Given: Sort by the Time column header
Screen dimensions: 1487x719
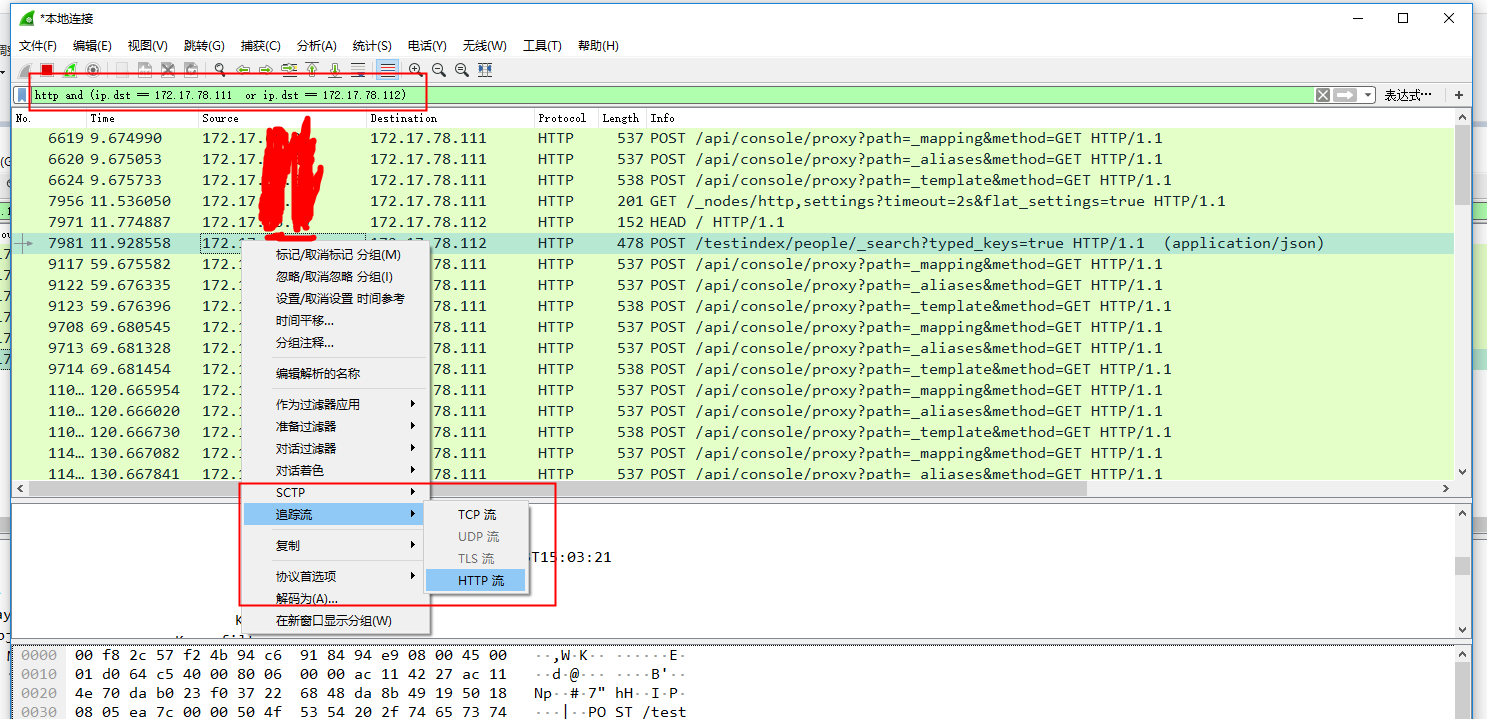Looking at the screenshot, I should 142,118.
